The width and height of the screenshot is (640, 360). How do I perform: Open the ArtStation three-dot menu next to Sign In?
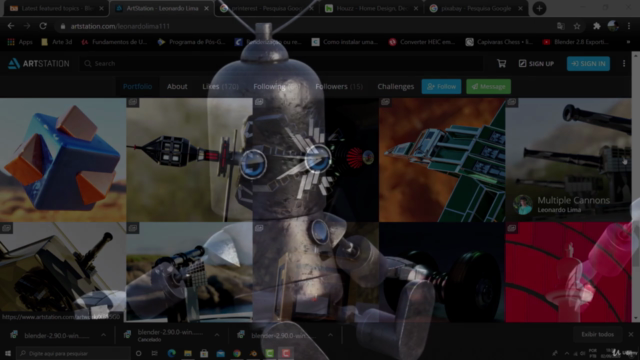pos(624,63)
